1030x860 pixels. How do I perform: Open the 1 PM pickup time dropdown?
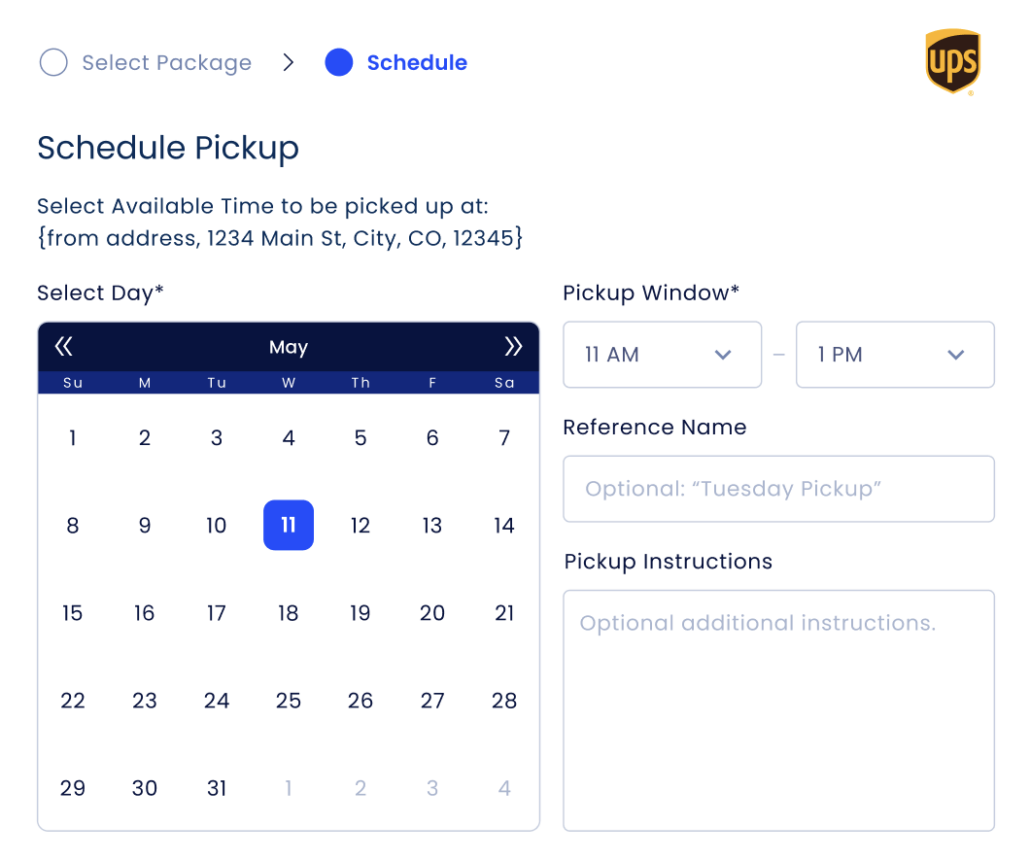tap(895, 355)
